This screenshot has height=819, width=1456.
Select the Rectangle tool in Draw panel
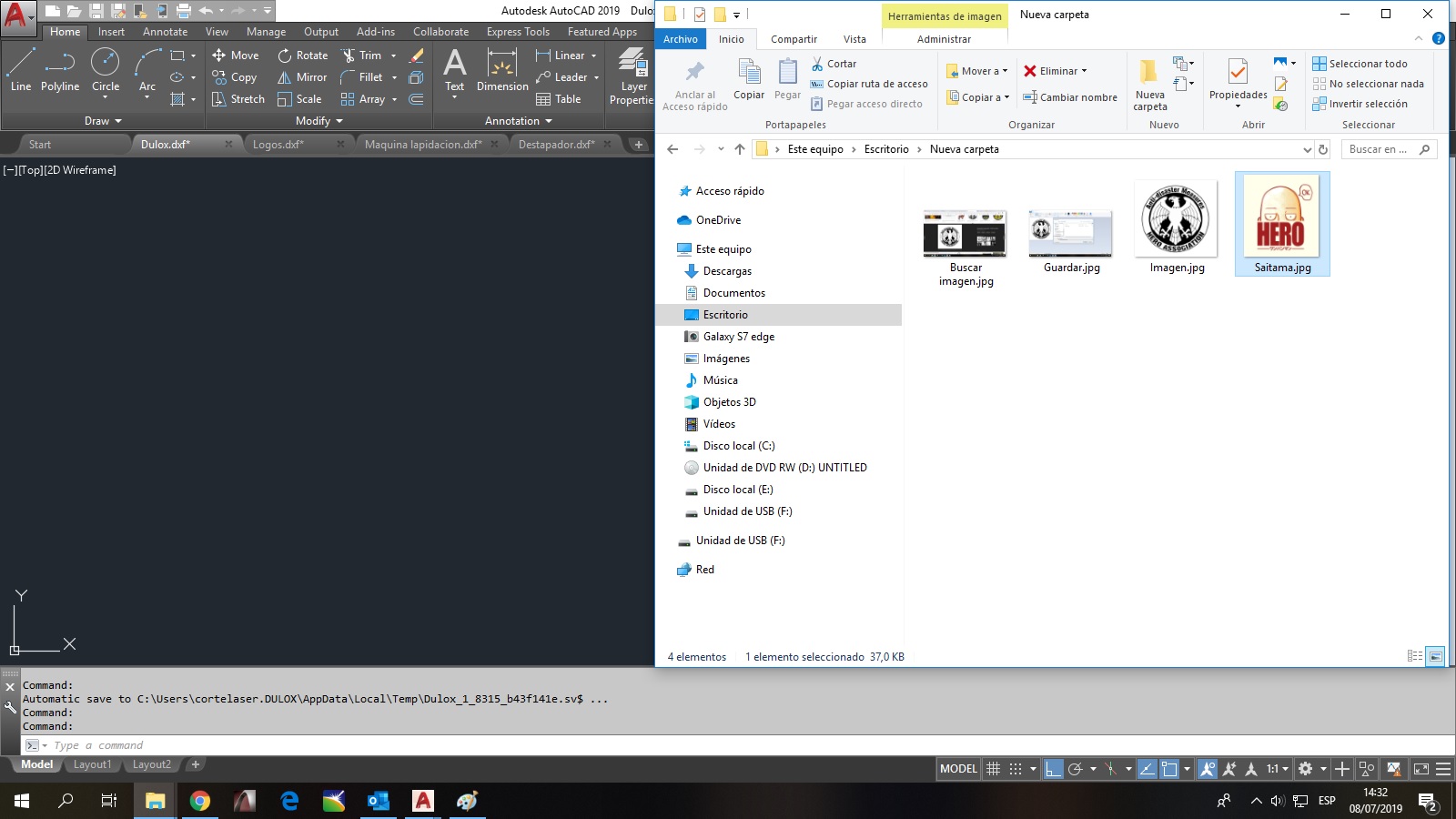click(177, 56)
